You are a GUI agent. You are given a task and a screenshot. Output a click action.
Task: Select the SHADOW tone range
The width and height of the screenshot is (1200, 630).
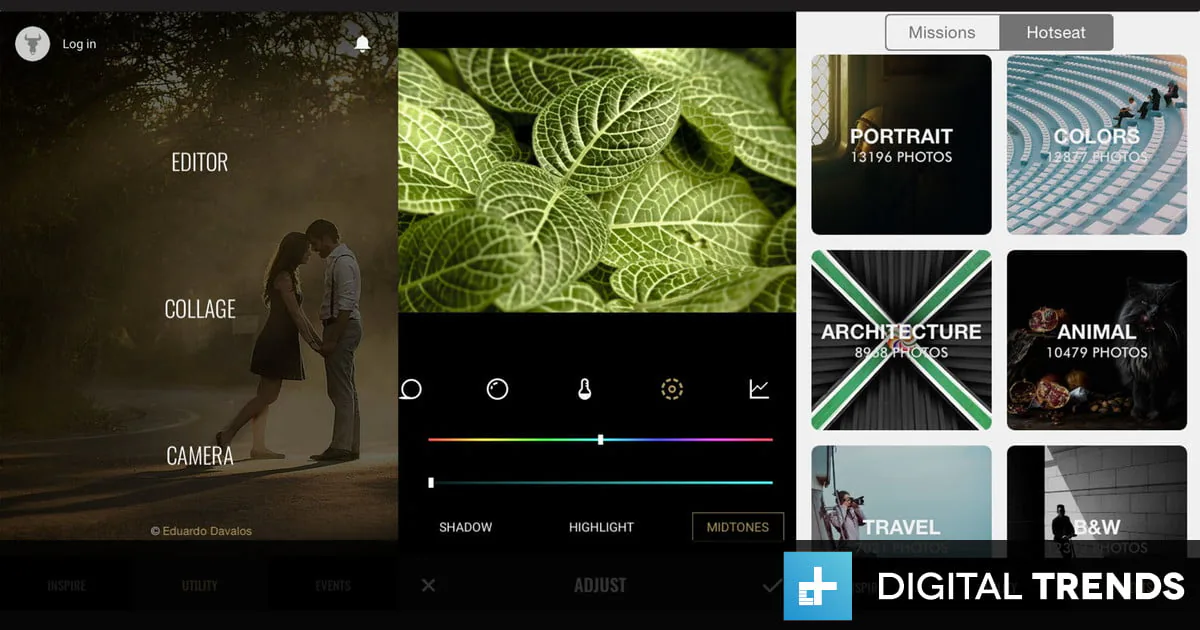pos(466,527)
